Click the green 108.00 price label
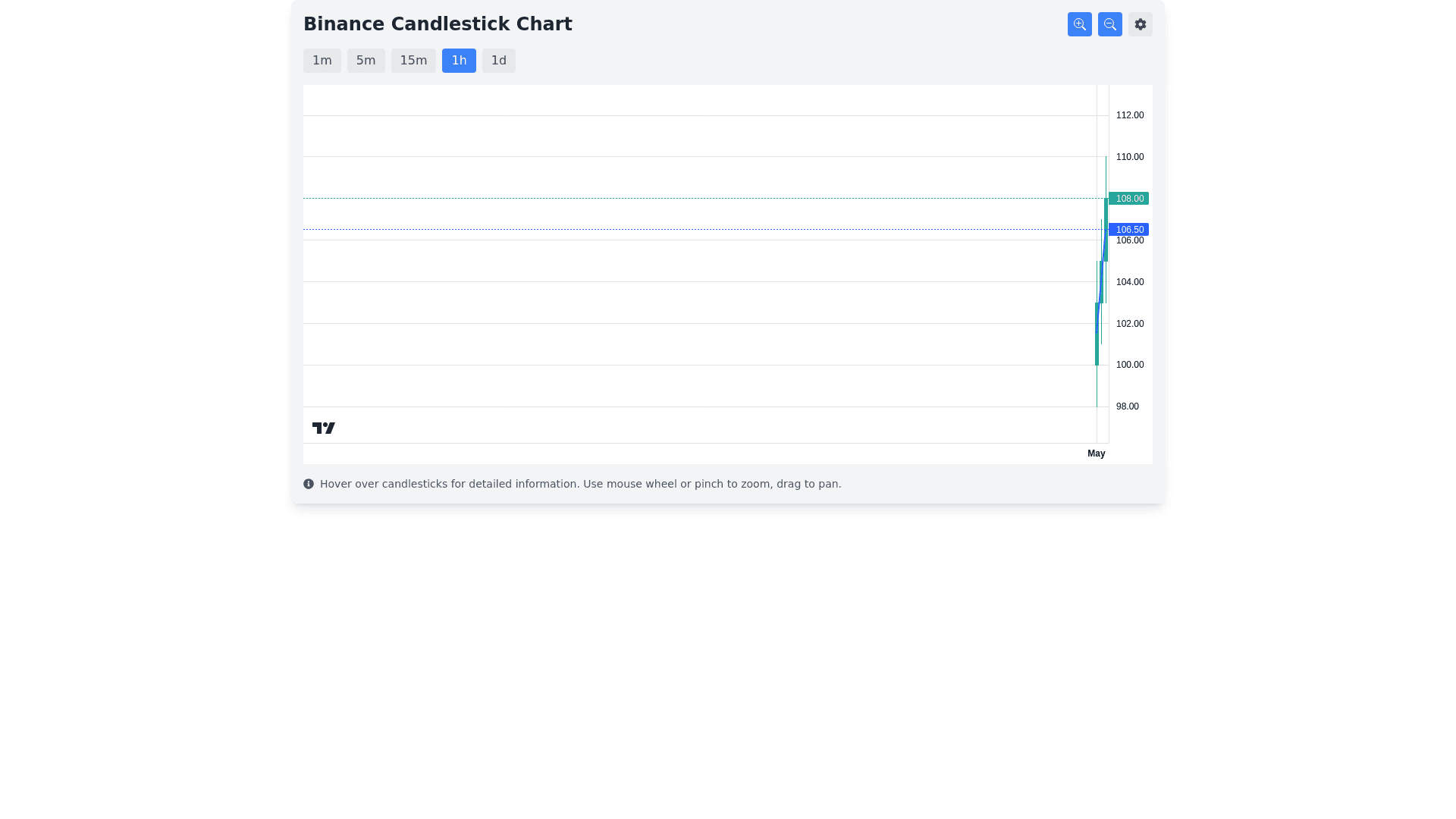 pos(1128,199)
